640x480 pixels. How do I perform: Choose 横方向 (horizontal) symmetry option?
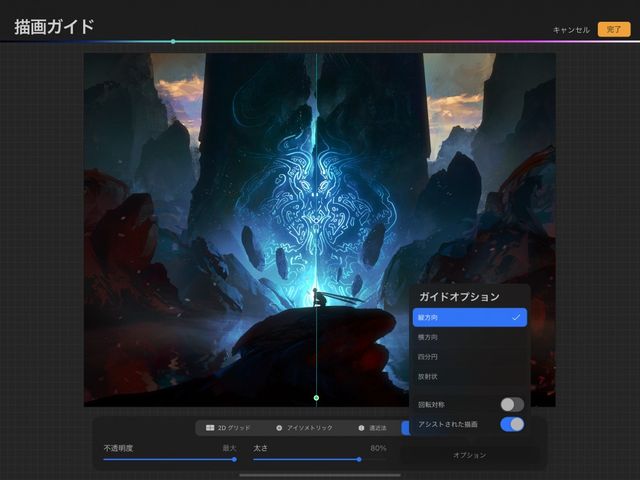469,337
